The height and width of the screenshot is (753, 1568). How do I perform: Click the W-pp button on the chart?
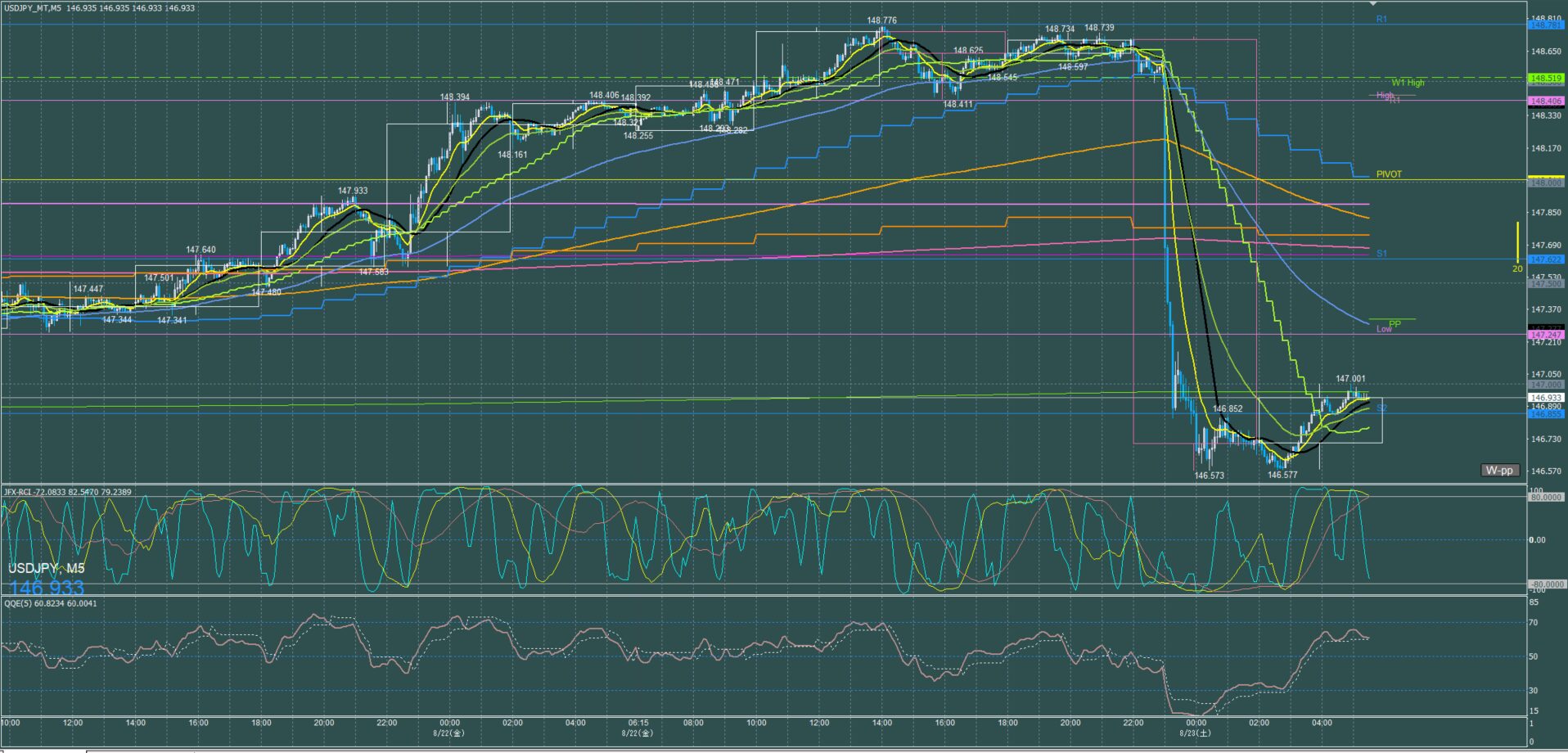coord(1499,471)
